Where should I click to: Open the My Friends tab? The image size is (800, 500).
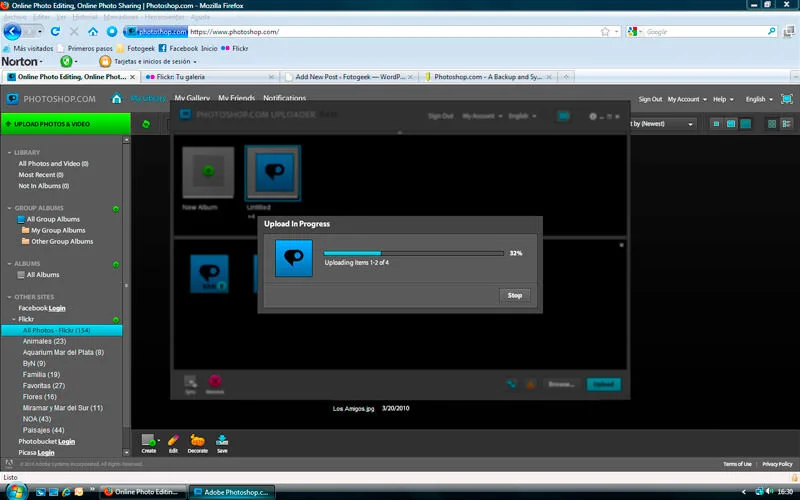[x=236, y=97]
